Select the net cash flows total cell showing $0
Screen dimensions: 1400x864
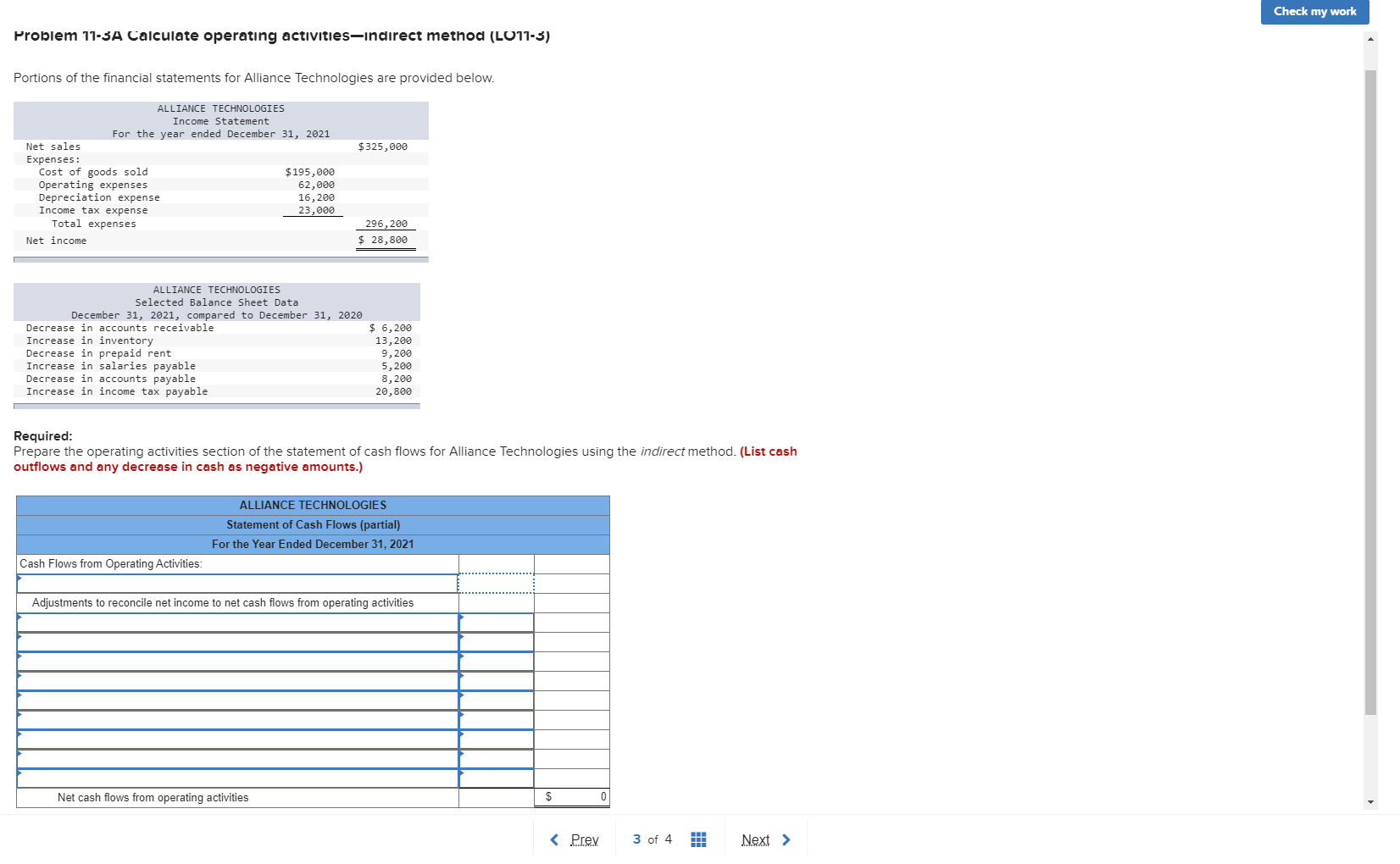tap(572, 797)
